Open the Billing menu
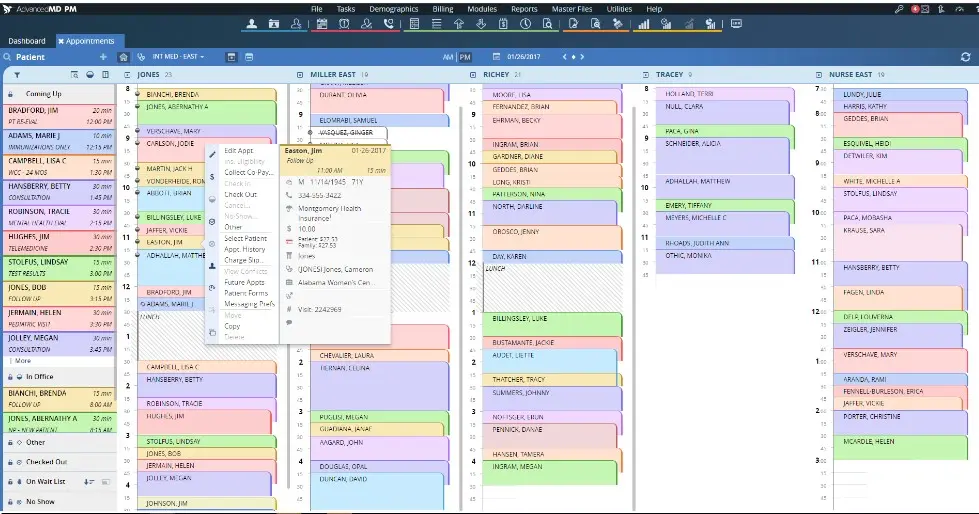Image resolution: width=979 pixels, height=514 pixels. coord(441,9)
